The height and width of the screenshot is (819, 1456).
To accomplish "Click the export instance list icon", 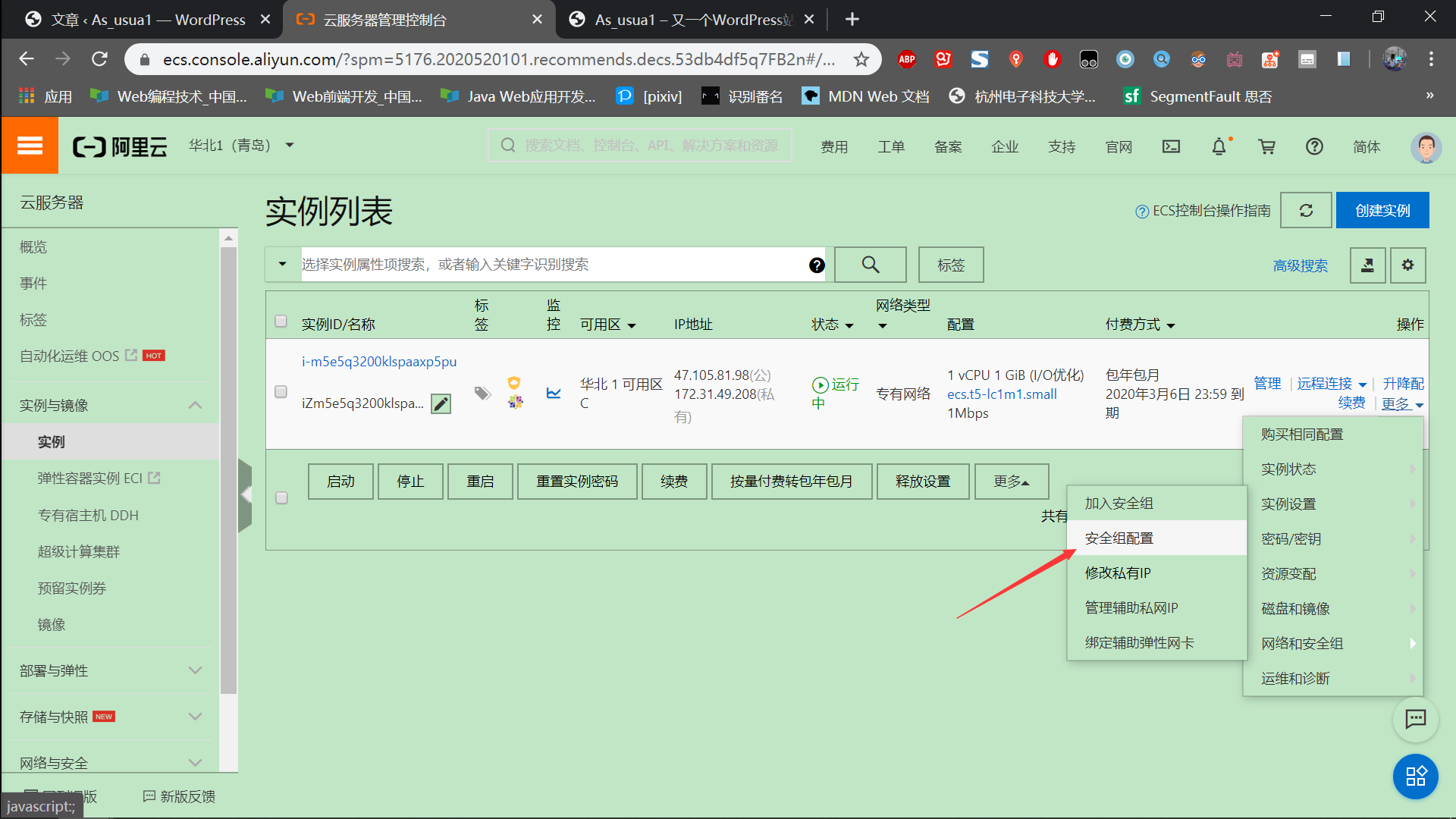I will point(1367,265).
